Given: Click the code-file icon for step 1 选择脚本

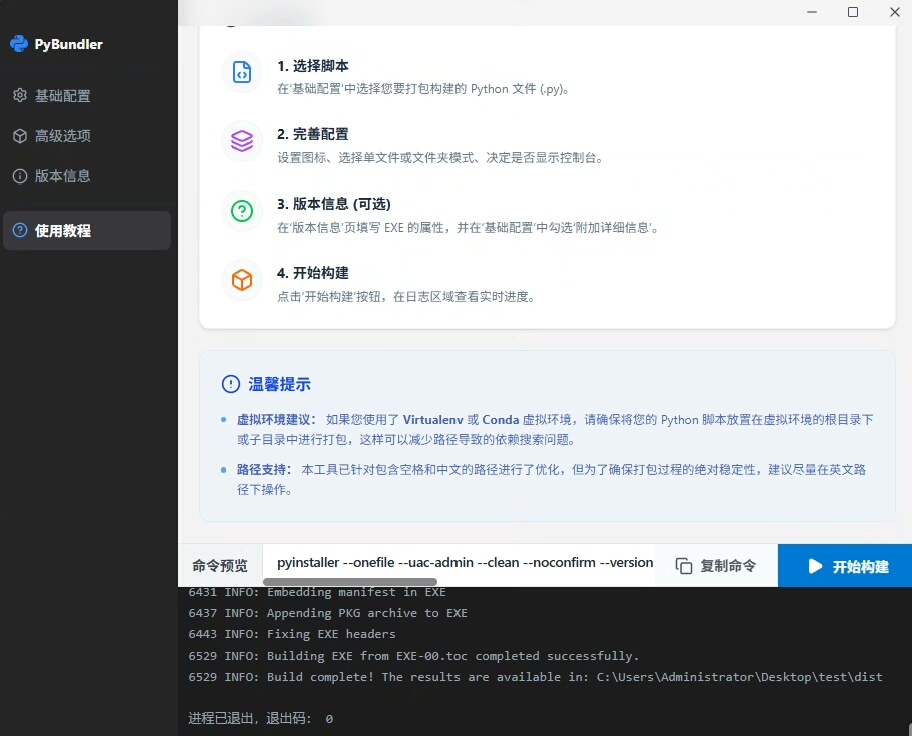Looking at the screenshot, I should [x=242, y=72].
